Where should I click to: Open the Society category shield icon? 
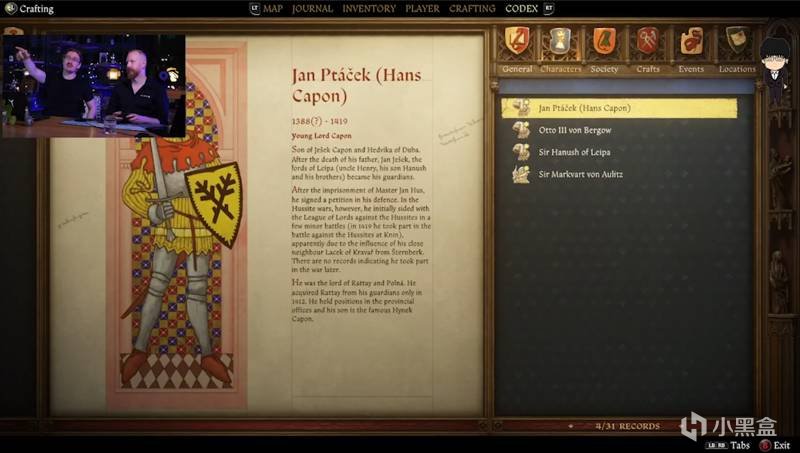(604, 42)
